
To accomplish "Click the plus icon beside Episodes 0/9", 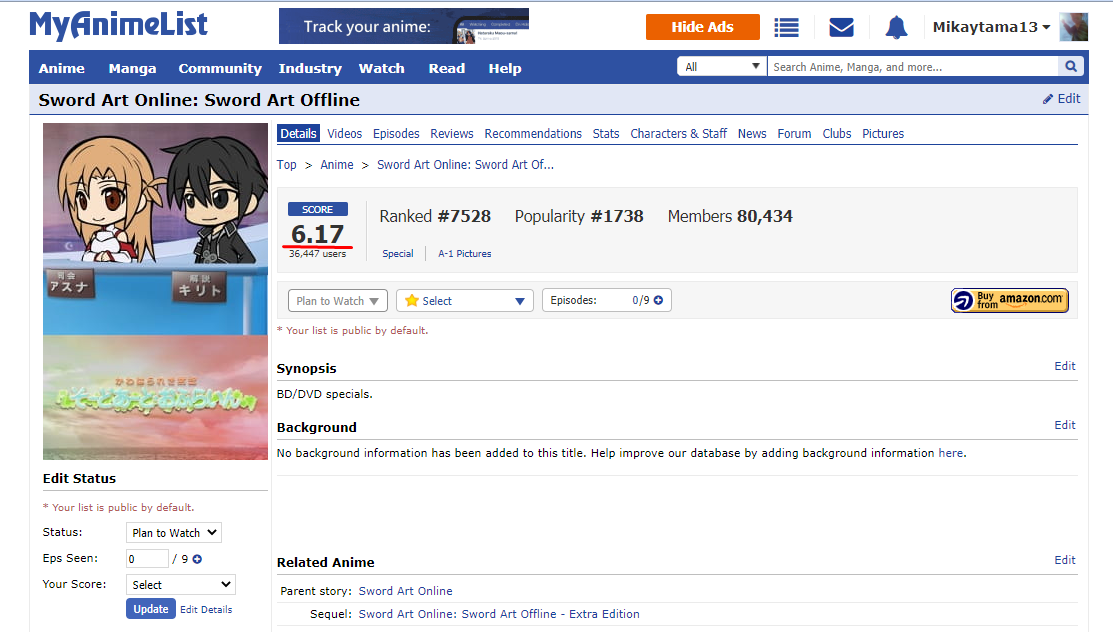I will coord(658,300).
